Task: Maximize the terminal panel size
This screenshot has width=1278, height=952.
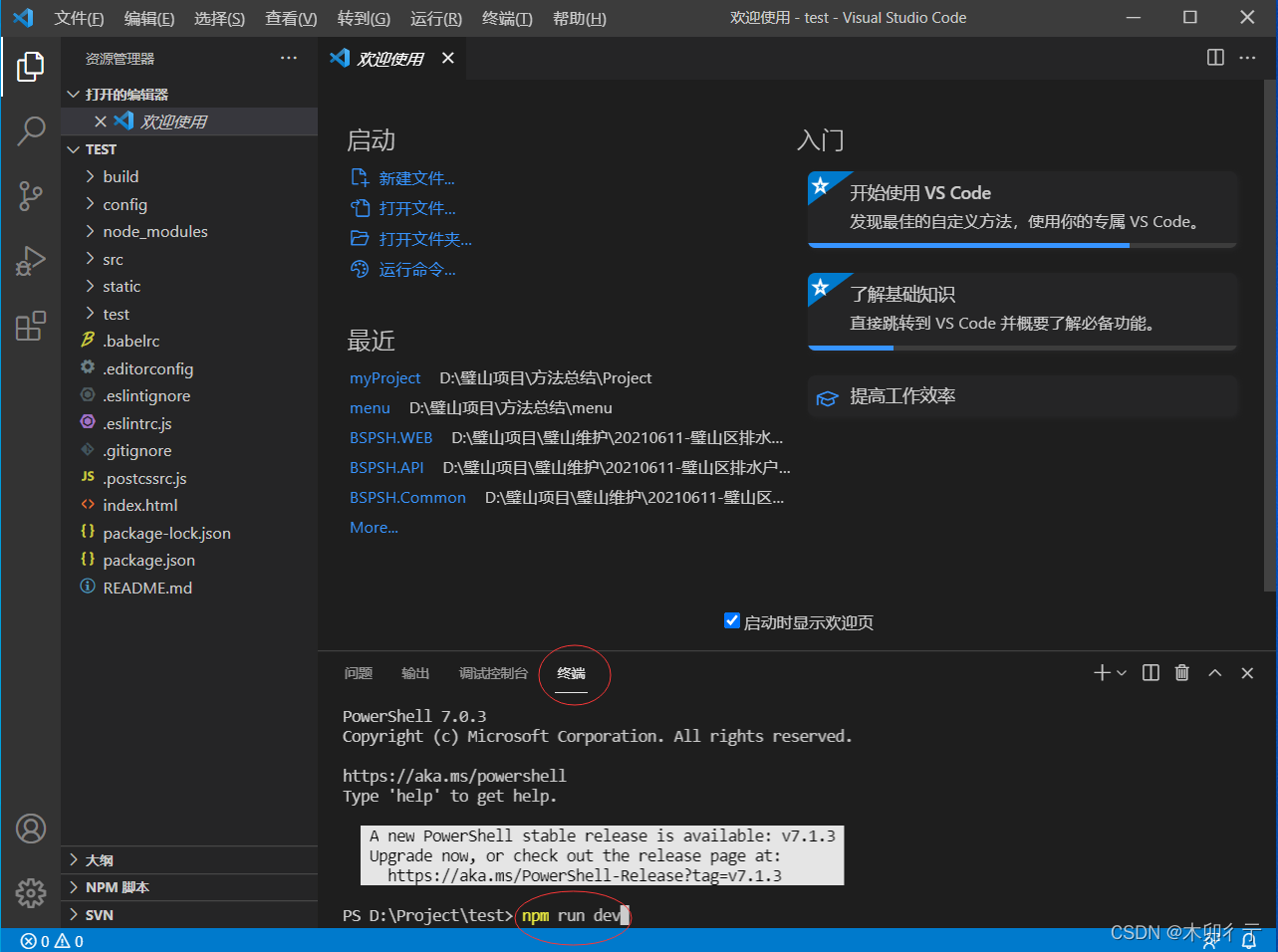Action: pyautogui.click(x=1215, y=673)
